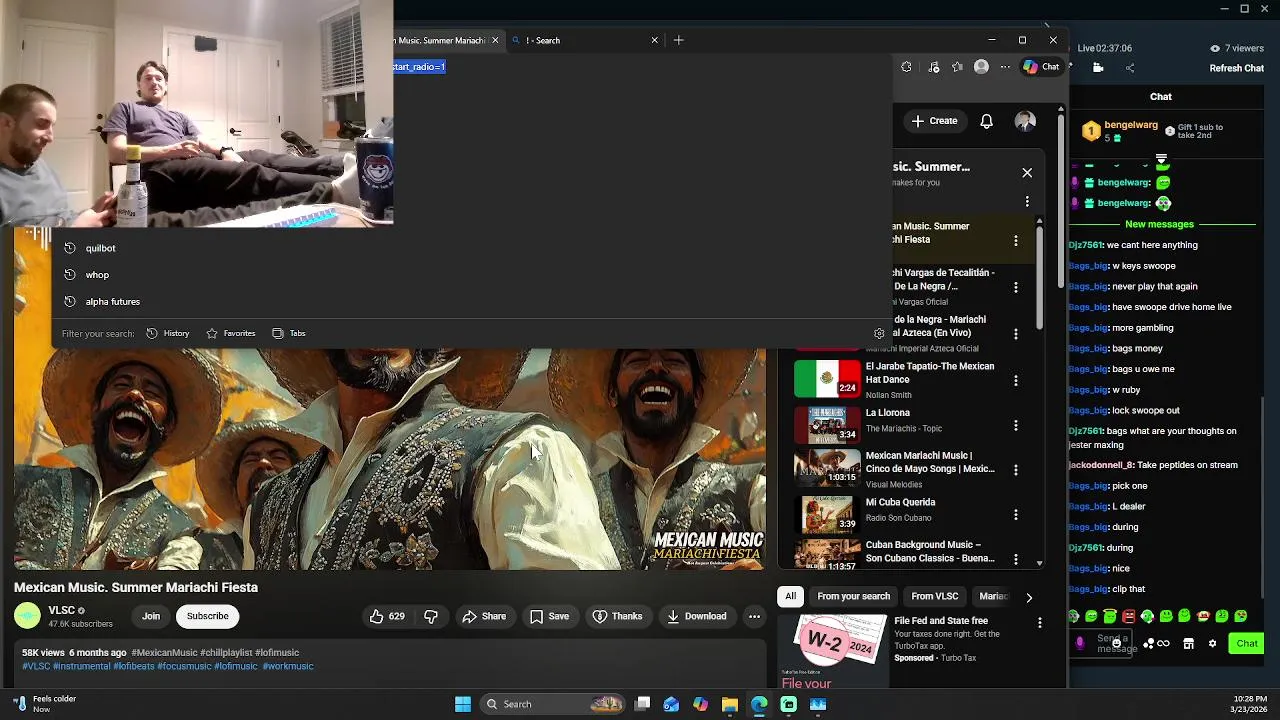Open the chat shop storefront icon

pos(1188,643)
